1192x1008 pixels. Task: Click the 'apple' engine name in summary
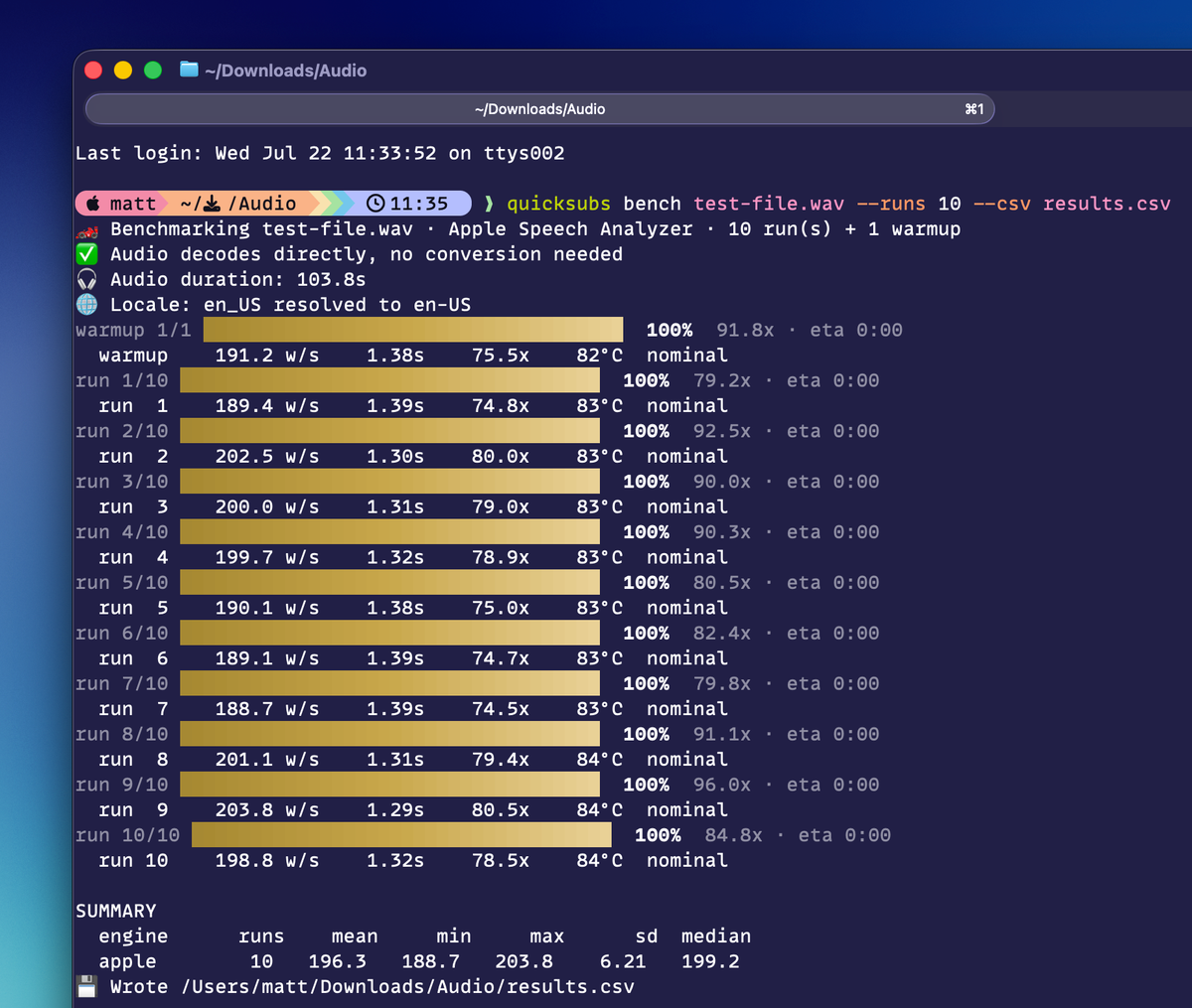coord(127,961)
